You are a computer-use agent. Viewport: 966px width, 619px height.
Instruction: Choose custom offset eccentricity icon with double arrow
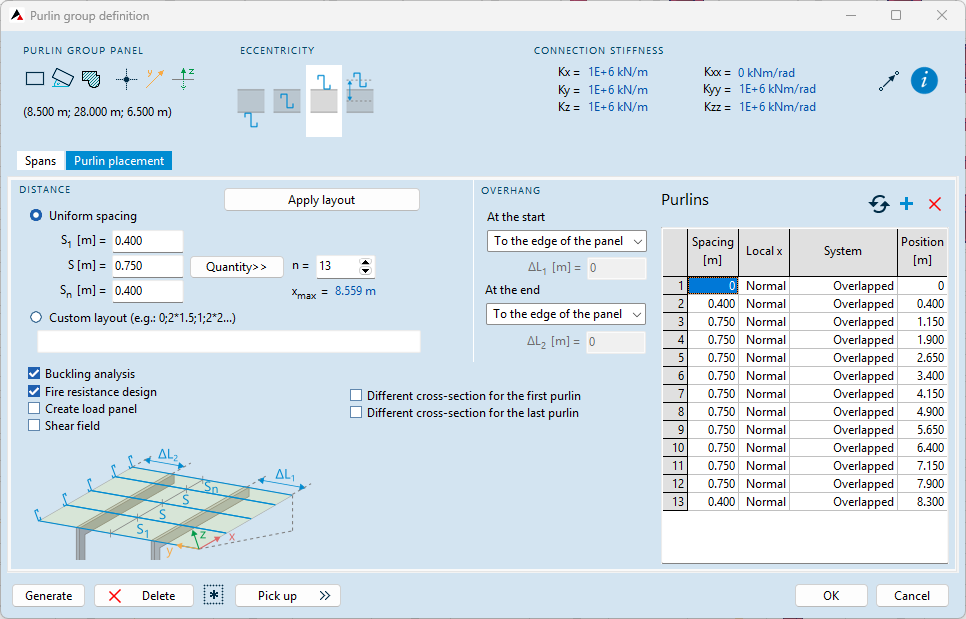coord(360,92)
